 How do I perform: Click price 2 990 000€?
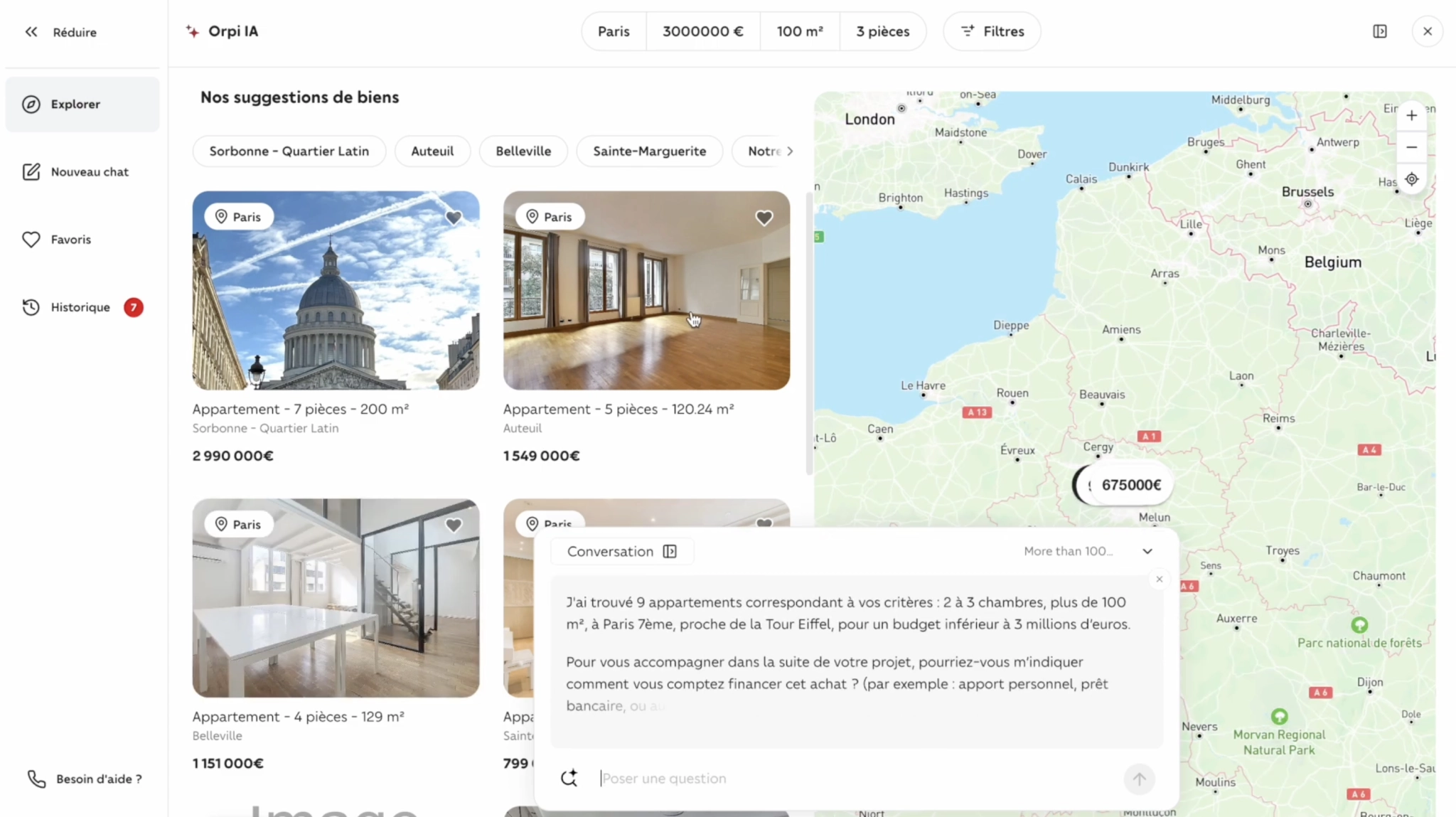(x=232, y=456)
